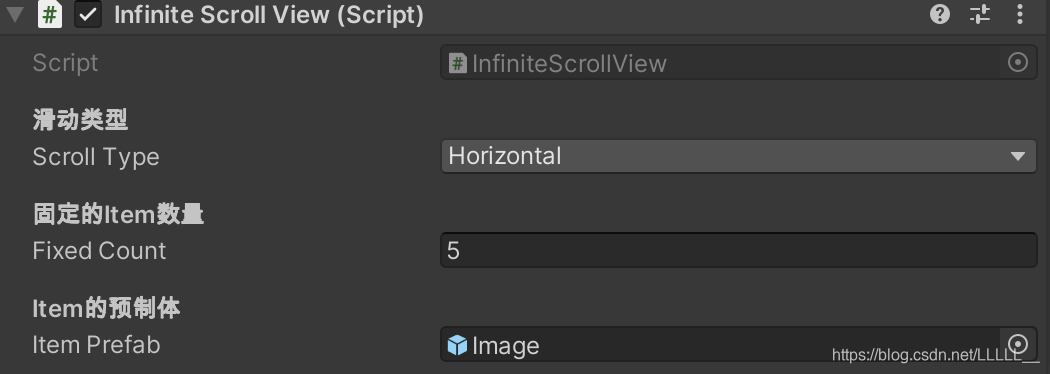Open object picker for Item Prefab
Viewport: 1050px width, 374px height.
coord(1018,344)
